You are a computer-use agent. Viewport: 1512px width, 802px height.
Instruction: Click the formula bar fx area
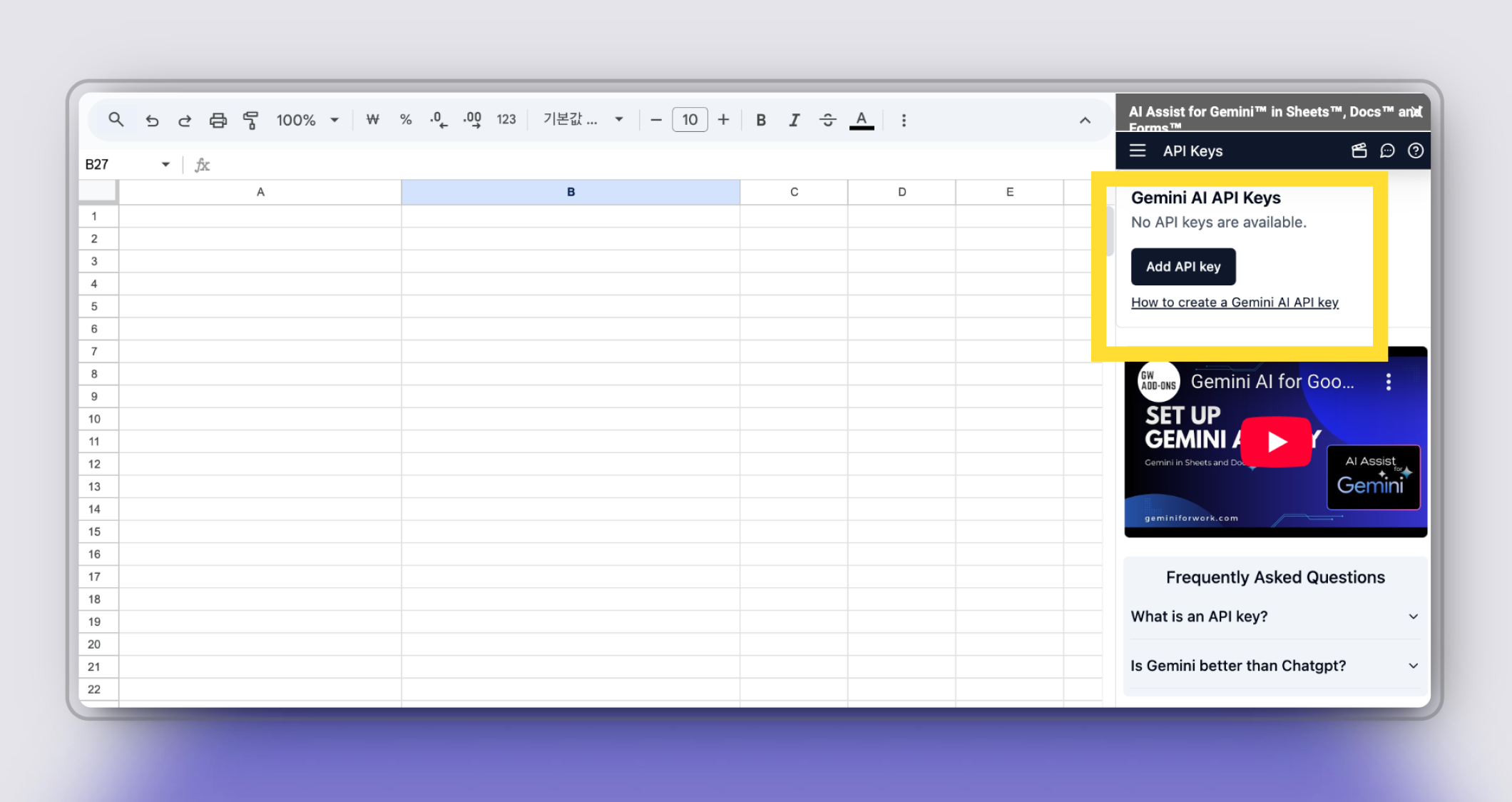pyautogui.click(x=203, y=165)
